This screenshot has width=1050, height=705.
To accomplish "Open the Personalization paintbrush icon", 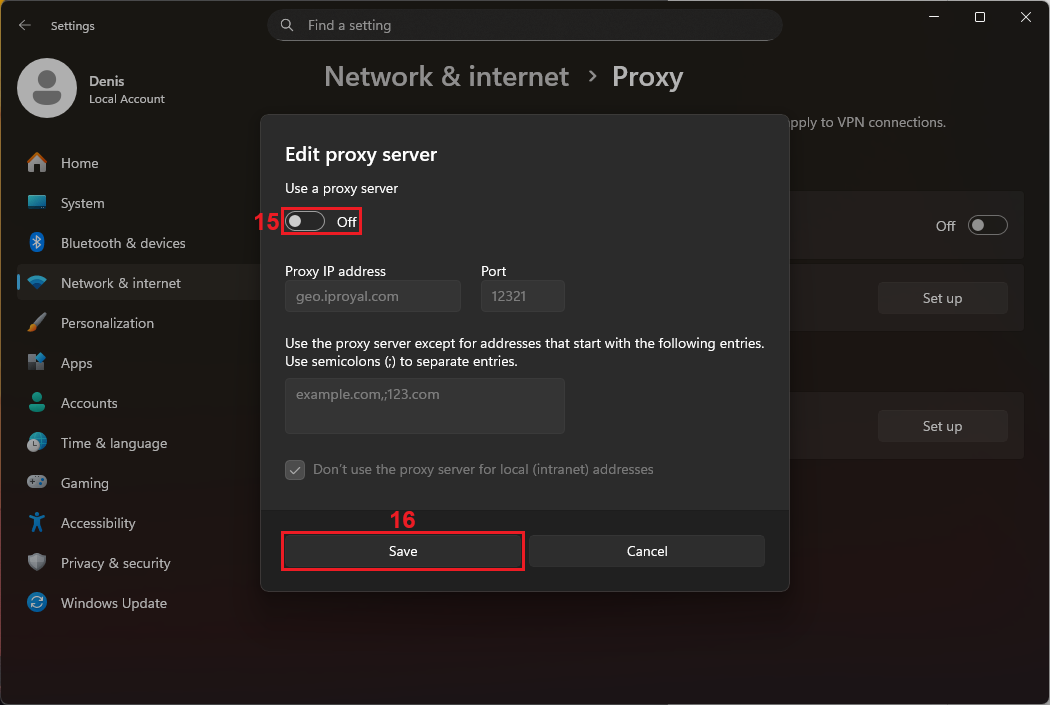I will pyautogui.click(x=37, y=323).
